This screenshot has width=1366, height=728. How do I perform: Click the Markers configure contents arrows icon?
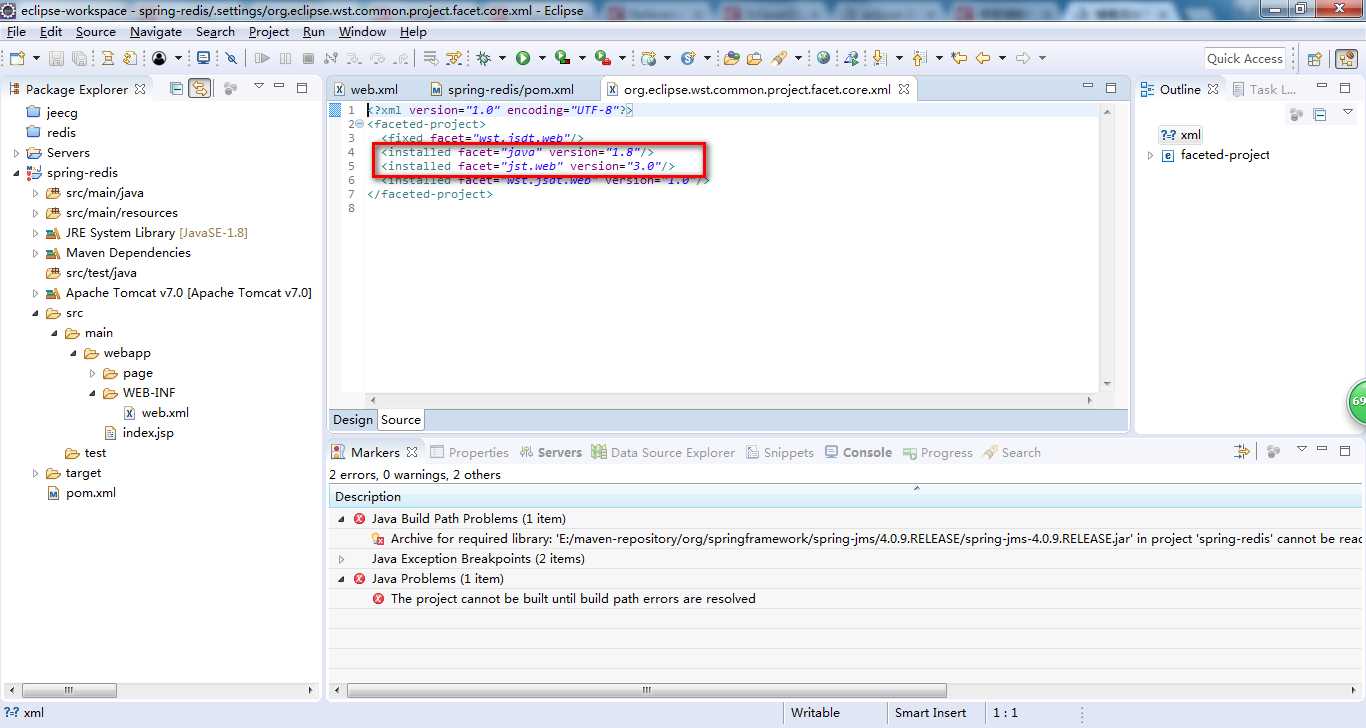tap(1242, 452)
